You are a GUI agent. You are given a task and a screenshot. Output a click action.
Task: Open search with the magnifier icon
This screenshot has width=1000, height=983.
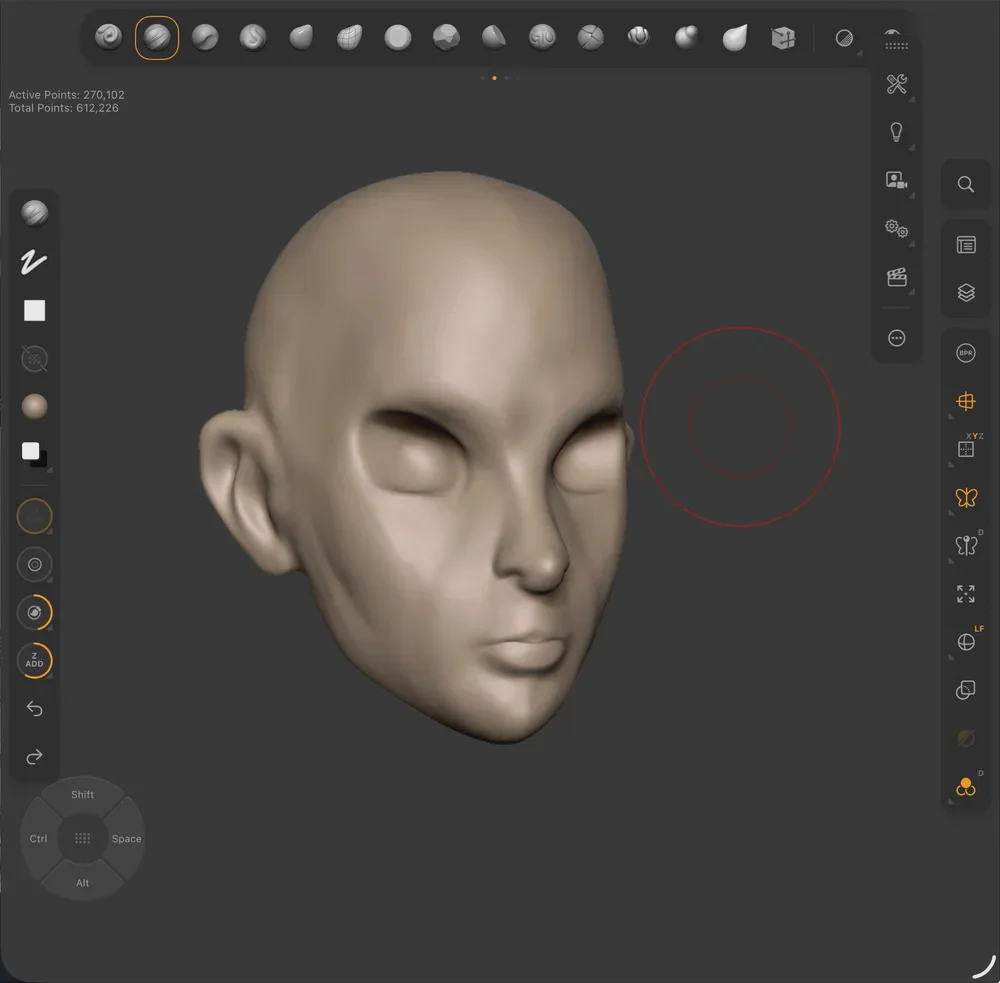[966, 184]
